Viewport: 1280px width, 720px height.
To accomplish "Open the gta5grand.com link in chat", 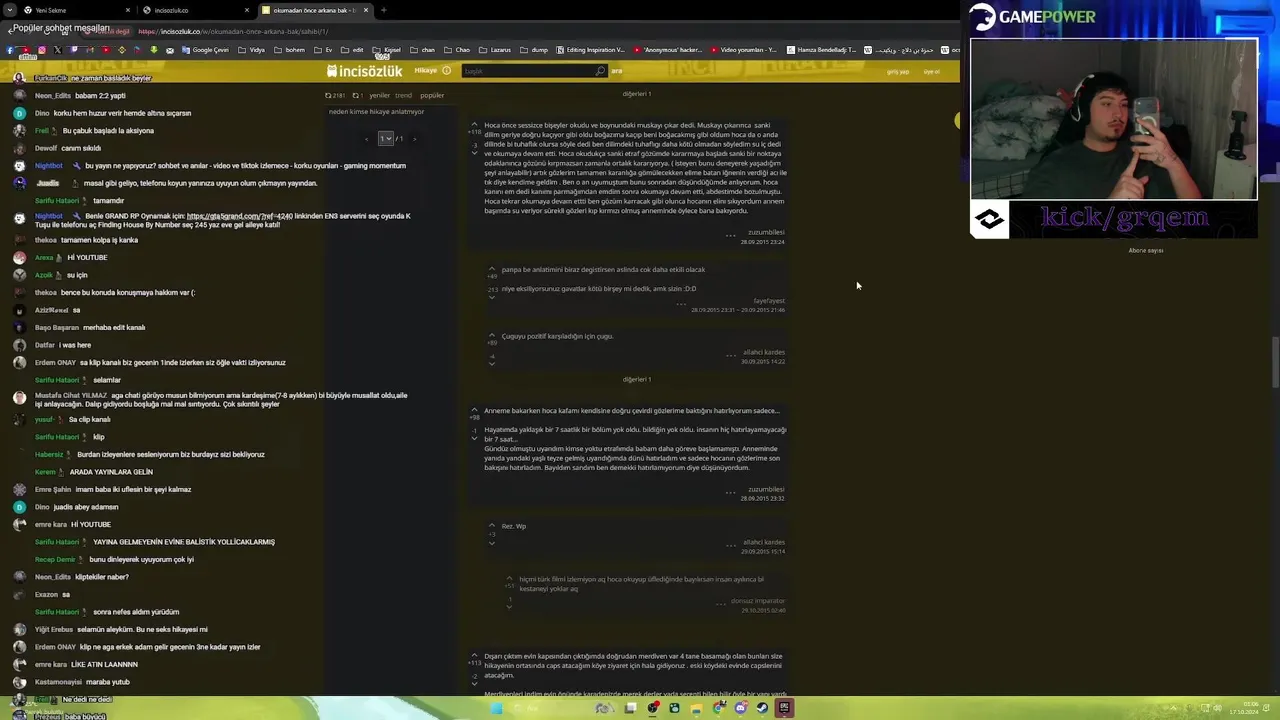I will 240,216.
